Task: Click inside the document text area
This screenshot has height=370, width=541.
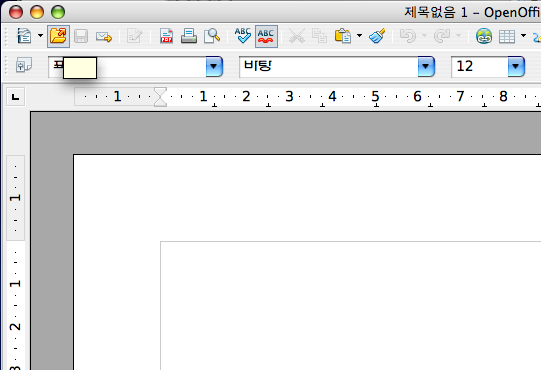Action: point(350,305)
